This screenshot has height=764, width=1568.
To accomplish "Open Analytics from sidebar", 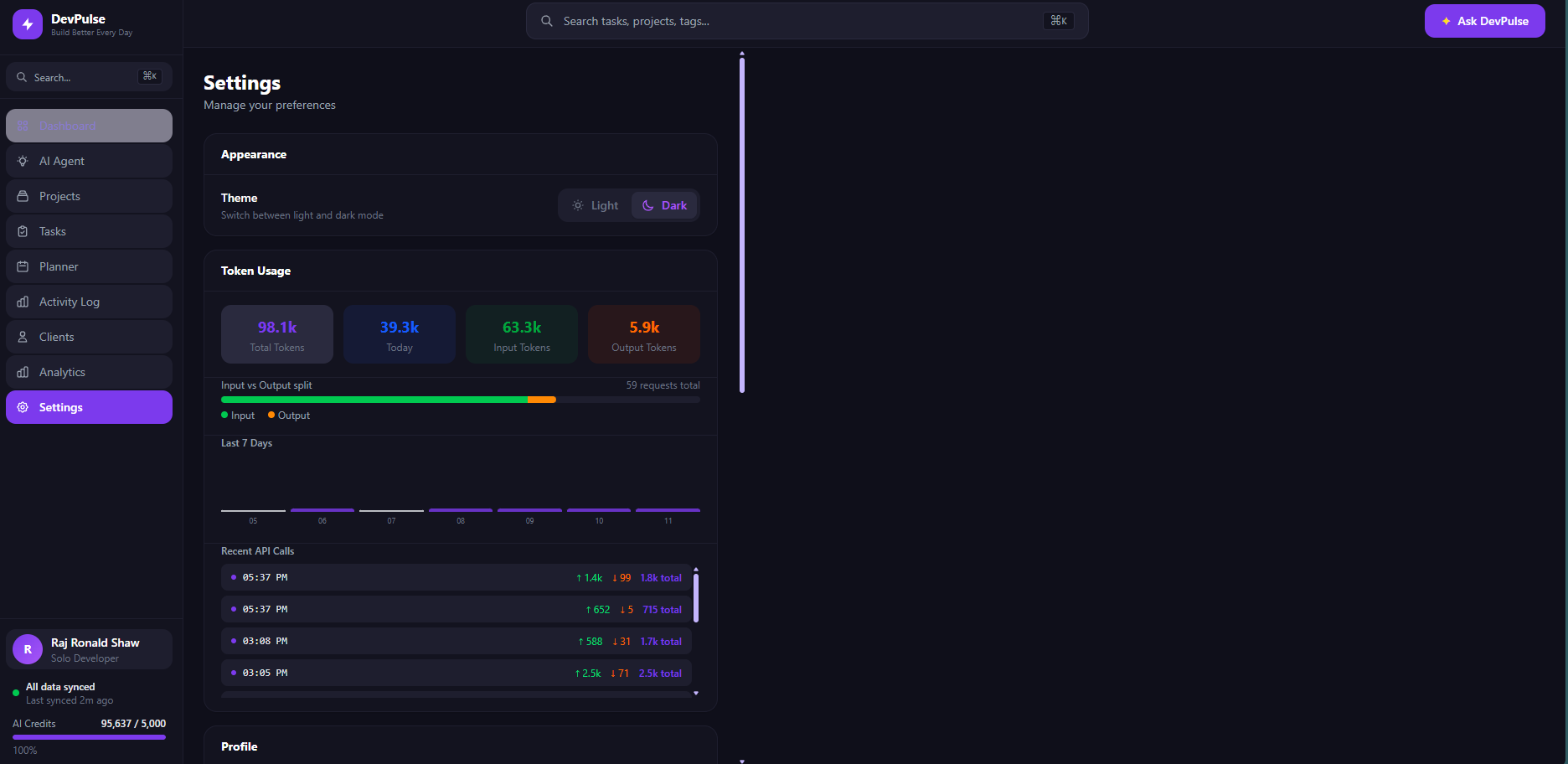I will pyautogui.click(x=89, y=372).
